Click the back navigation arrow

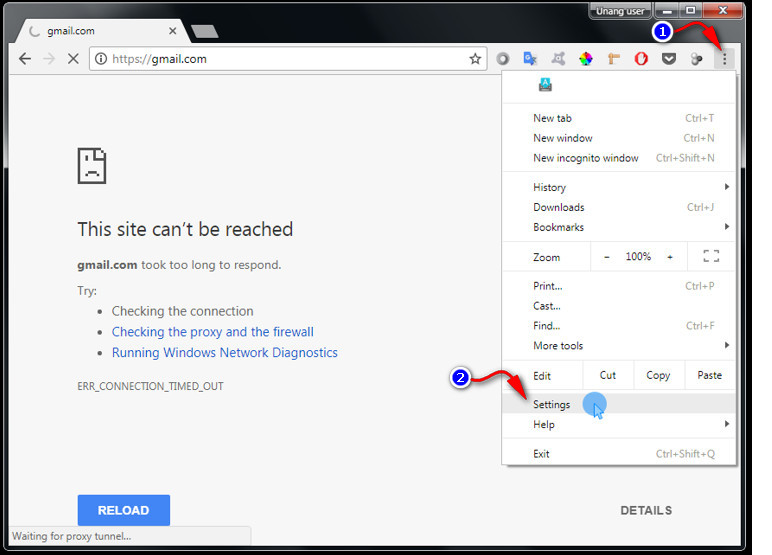click(x=25, y=59)
